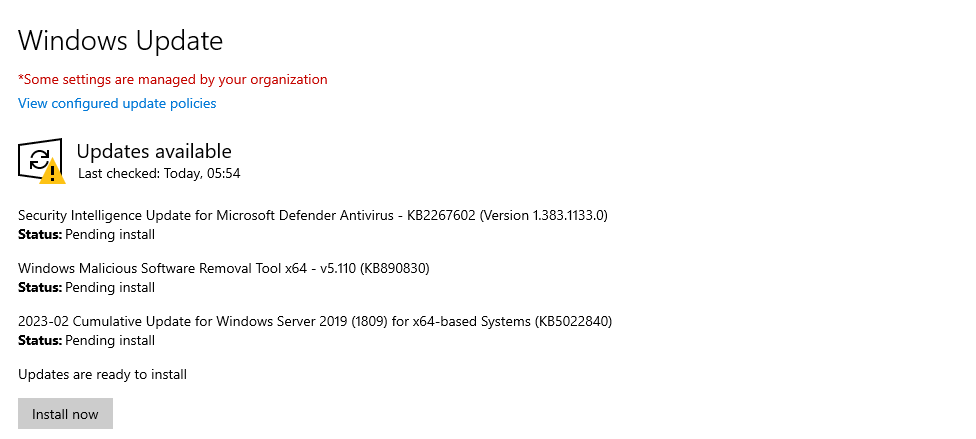Click Pending install status under Removal Tool

tap(110, 287)
